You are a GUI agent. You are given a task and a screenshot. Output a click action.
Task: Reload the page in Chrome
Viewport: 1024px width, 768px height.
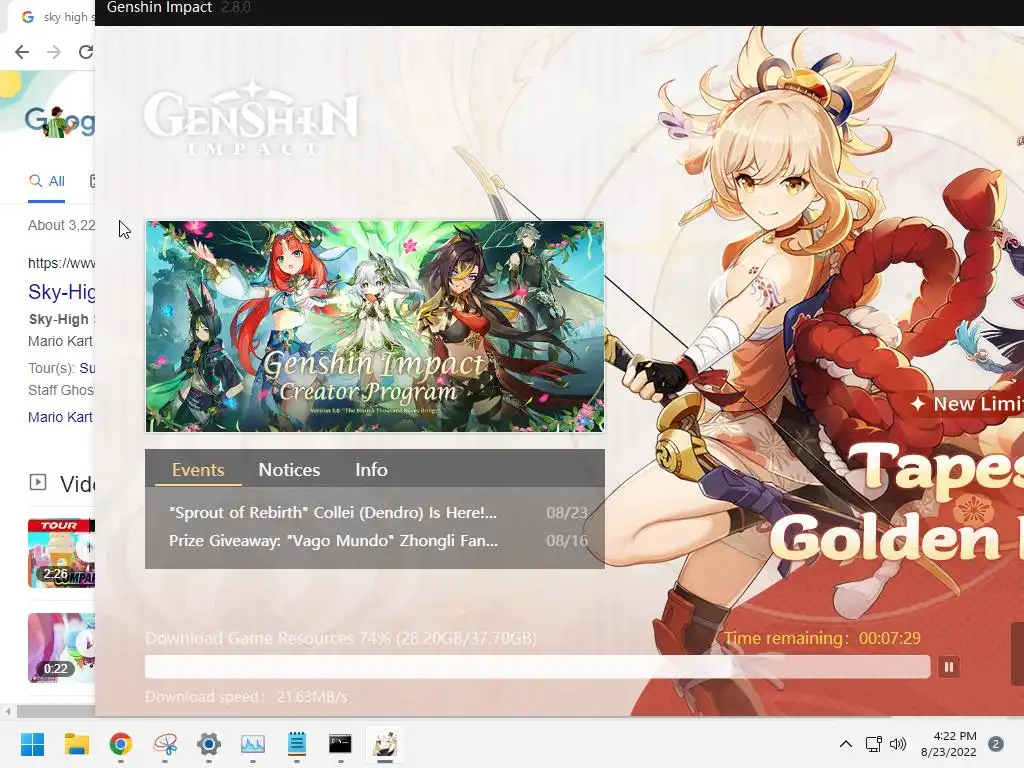(86, 52)
